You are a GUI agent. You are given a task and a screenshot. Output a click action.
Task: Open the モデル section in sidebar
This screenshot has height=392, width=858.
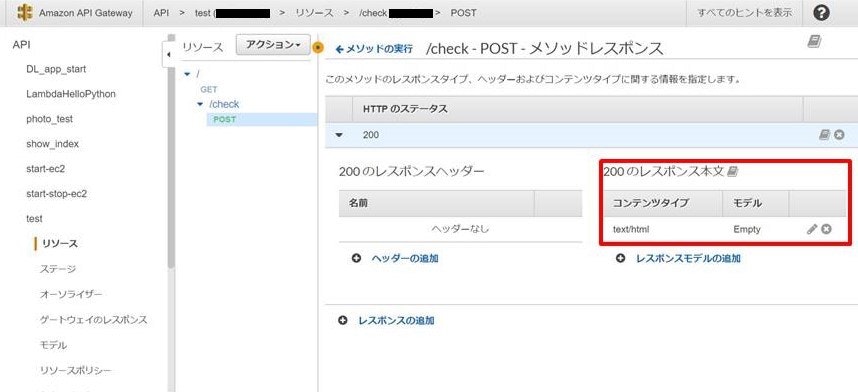tap(54, 345)
